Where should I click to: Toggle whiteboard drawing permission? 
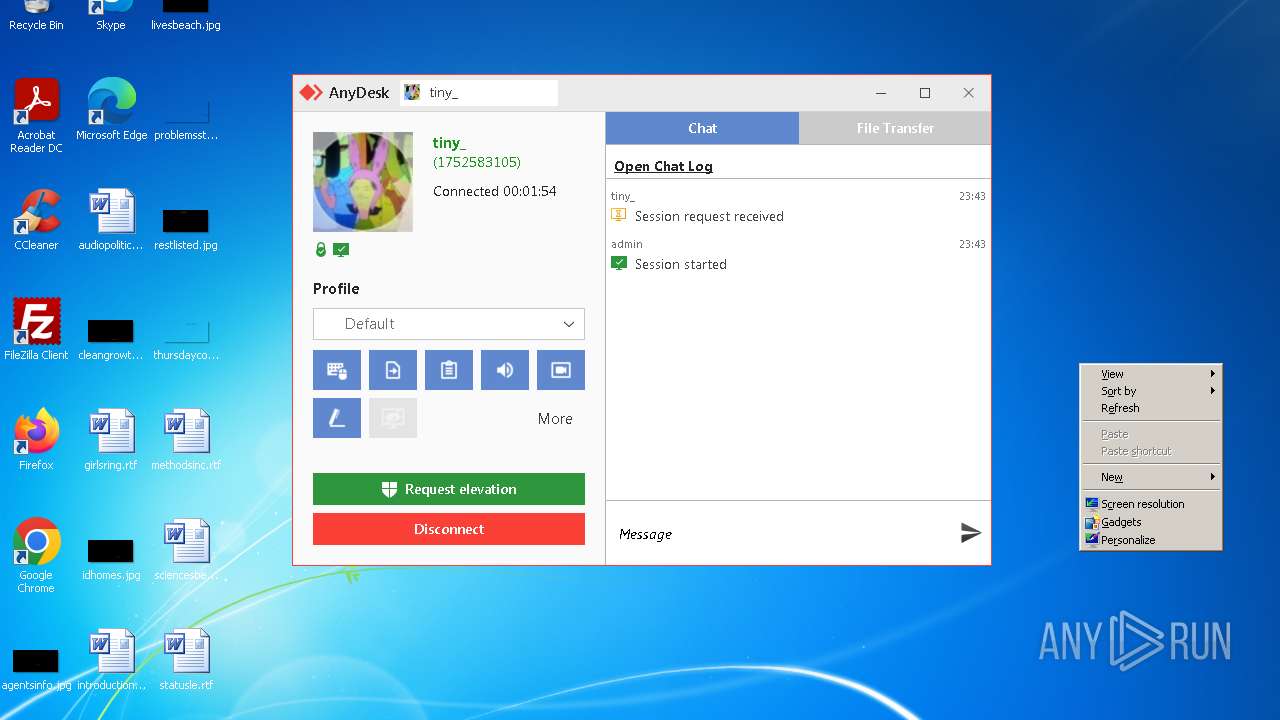coord(337,418)
